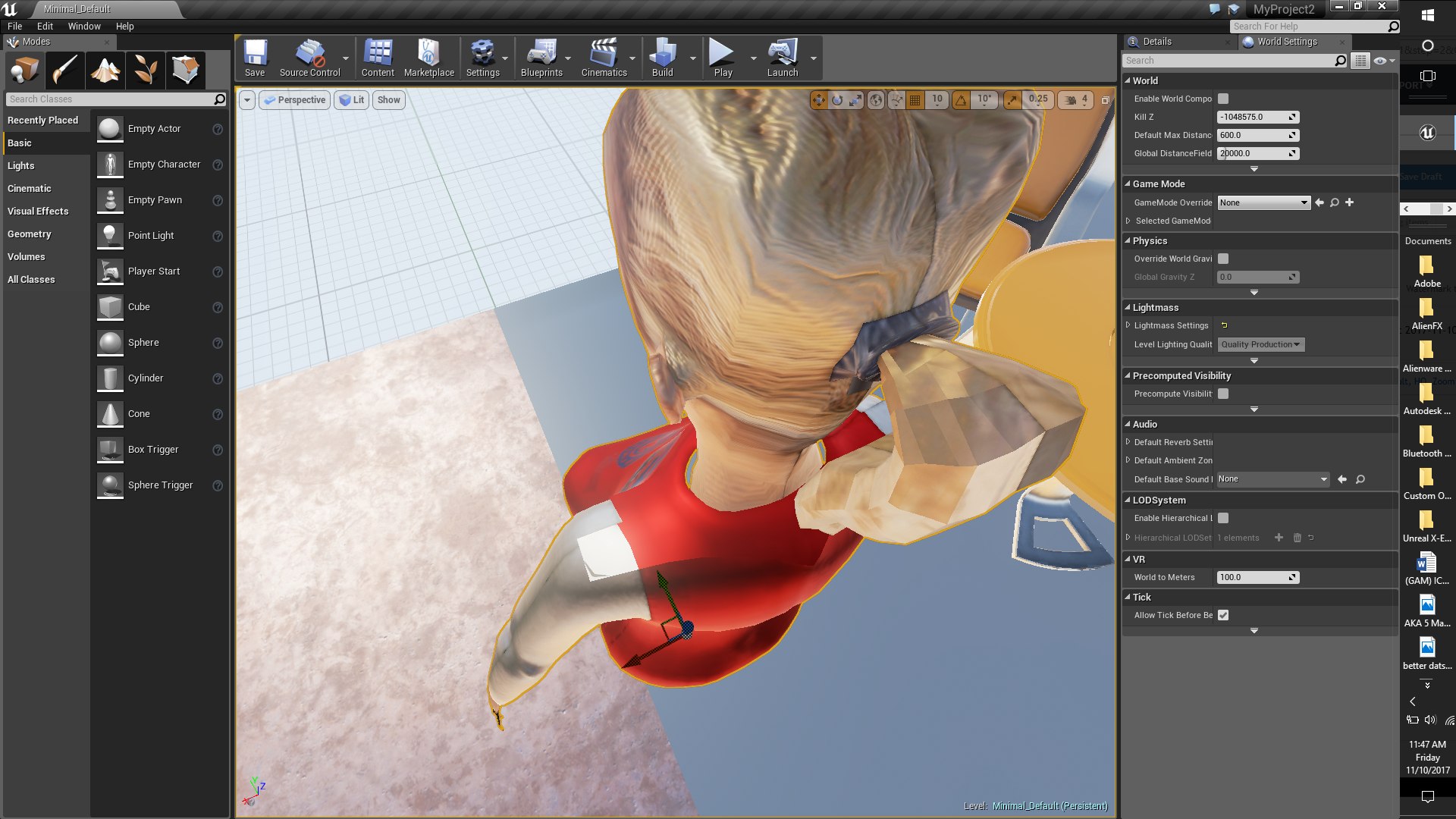This screenshot has width=1456, height=819.
Task: Uncheck Allow Tick Before Begin Play
Action: pyautogui.click(x=1223, y=615)
